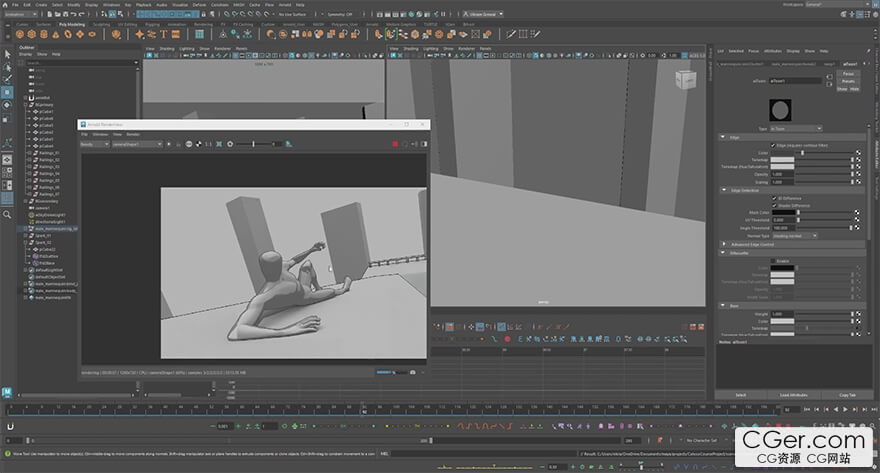Click the Type text tool shelf icon
This screenshot has height=473, width=880.
[163, 34]
